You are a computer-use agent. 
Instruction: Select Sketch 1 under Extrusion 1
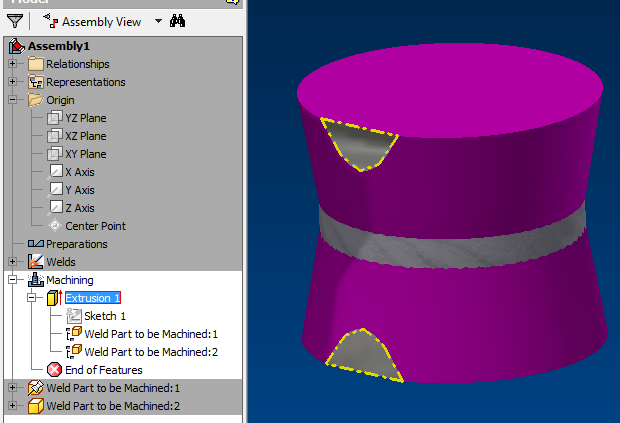(105, 316)
